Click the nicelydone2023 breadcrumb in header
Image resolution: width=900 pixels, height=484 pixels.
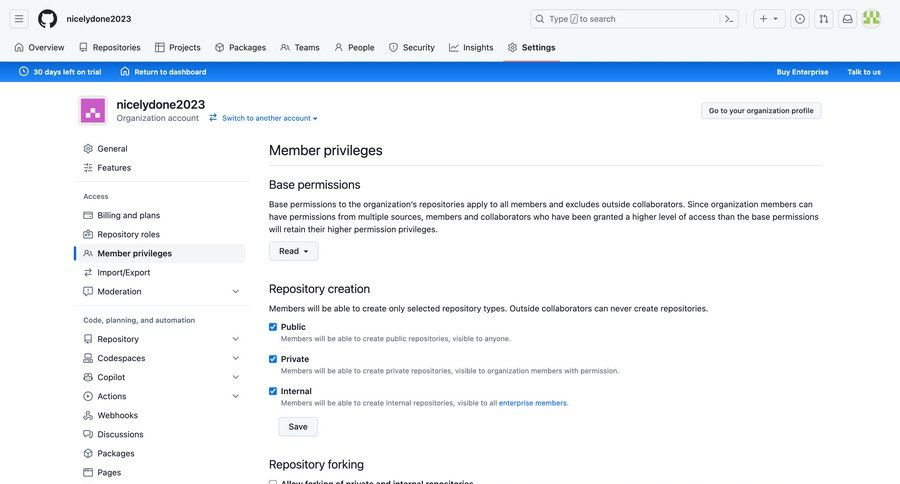click(99, 19)
